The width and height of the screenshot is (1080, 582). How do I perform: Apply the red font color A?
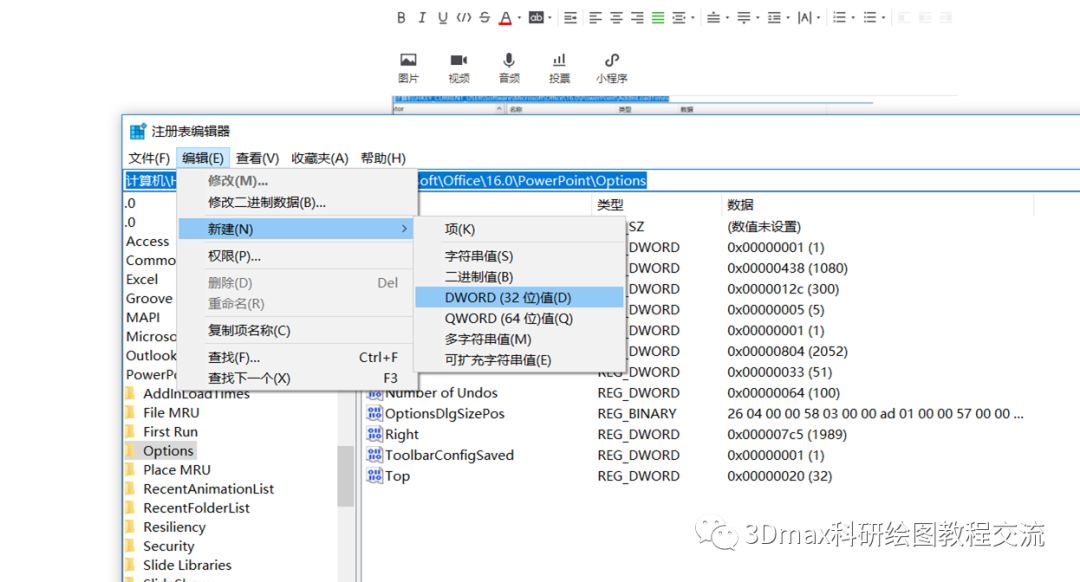coord(506,18)
